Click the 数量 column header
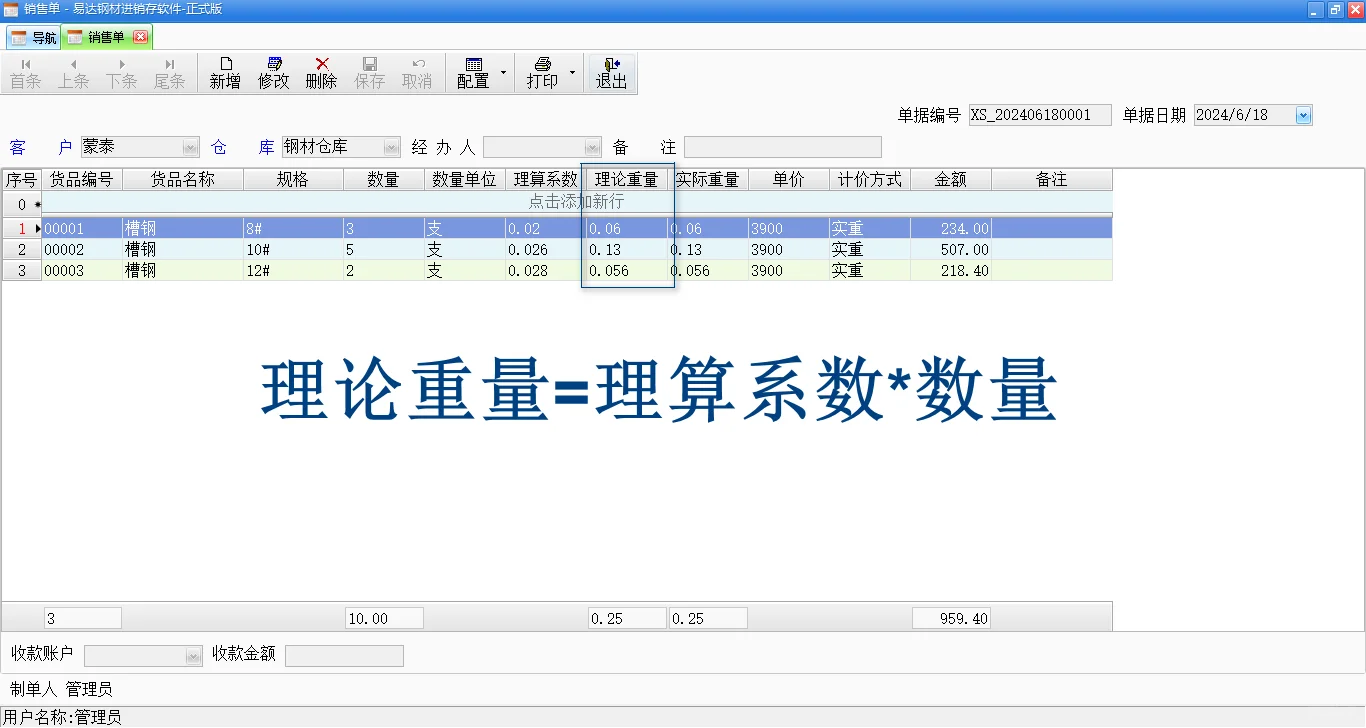This screenshot has width=1366, height=728. (x=383, y=180)
